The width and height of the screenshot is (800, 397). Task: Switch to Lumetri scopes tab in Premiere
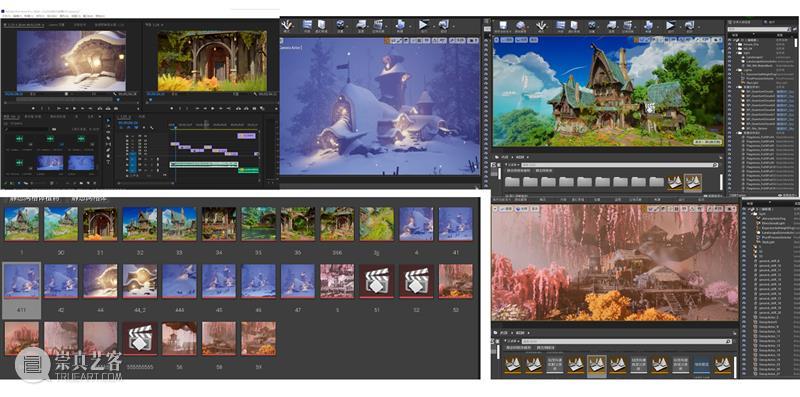tap(56, 25)
